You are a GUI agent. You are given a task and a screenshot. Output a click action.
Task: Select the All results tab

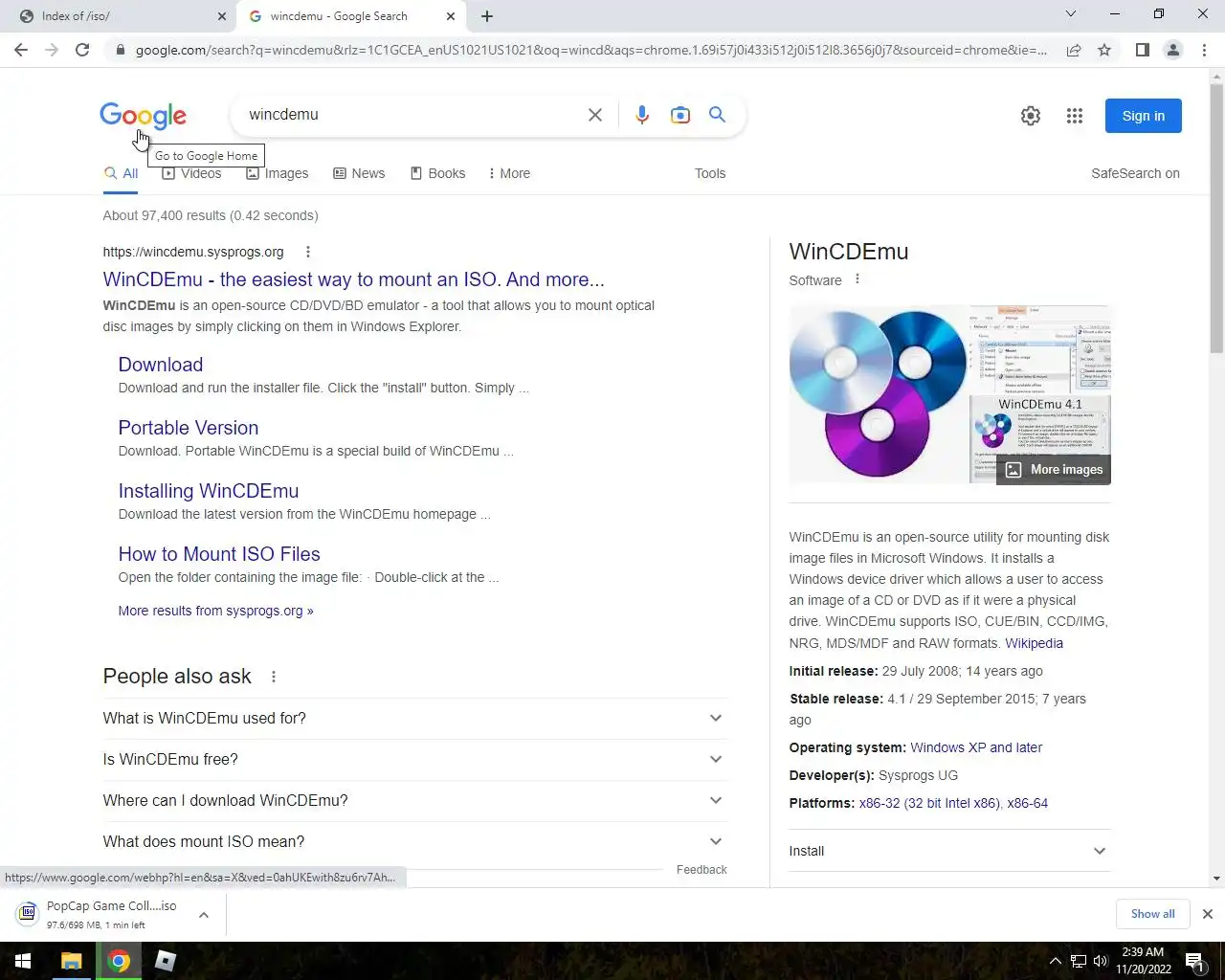click(121, 173)
